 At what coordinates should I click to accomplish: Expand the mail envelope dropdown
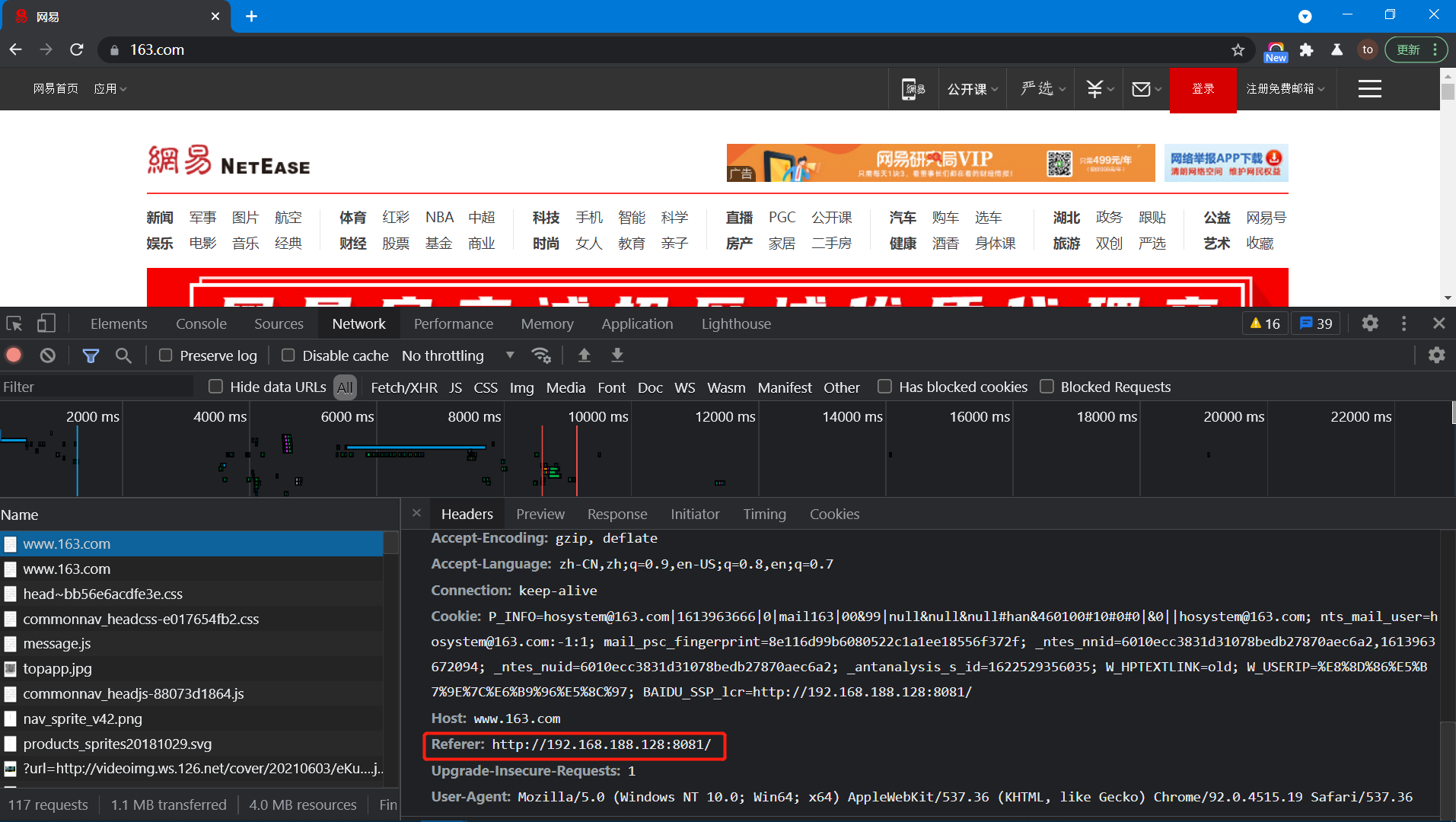coord(1146,89)
